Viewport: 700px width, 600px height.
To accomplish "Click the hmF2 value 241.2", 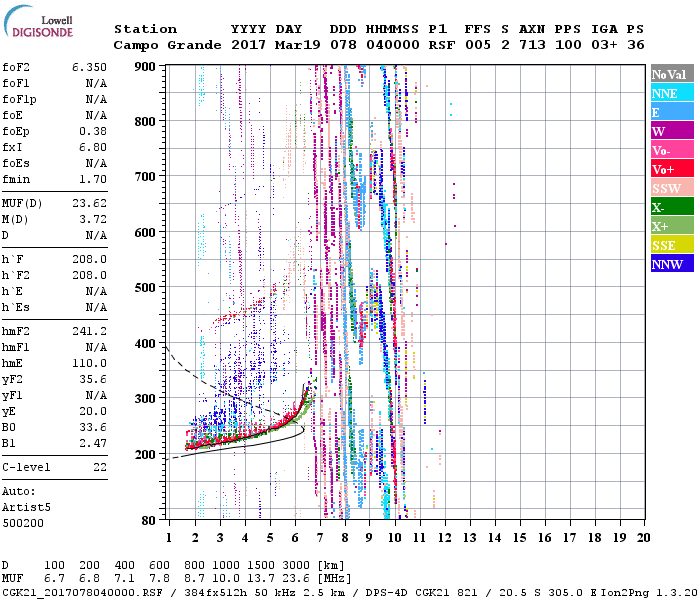I will point(89,329).
